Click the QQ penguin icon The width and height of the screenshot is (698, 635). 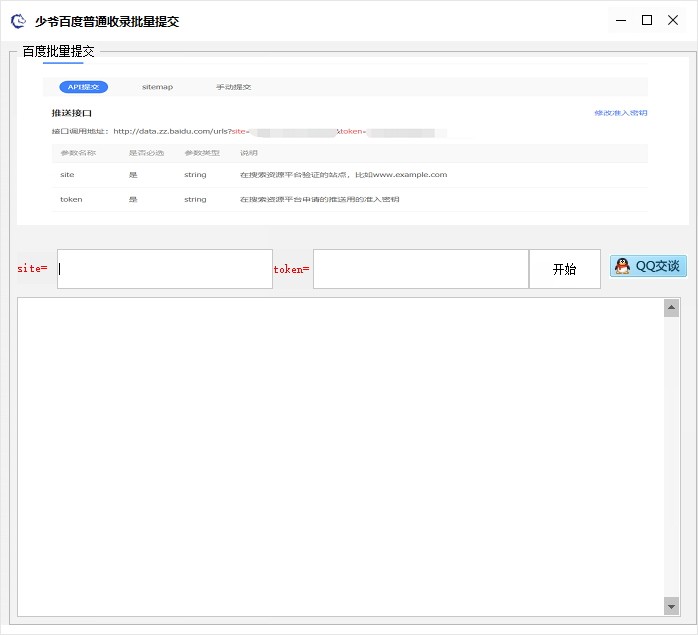(x=622, y=266)
